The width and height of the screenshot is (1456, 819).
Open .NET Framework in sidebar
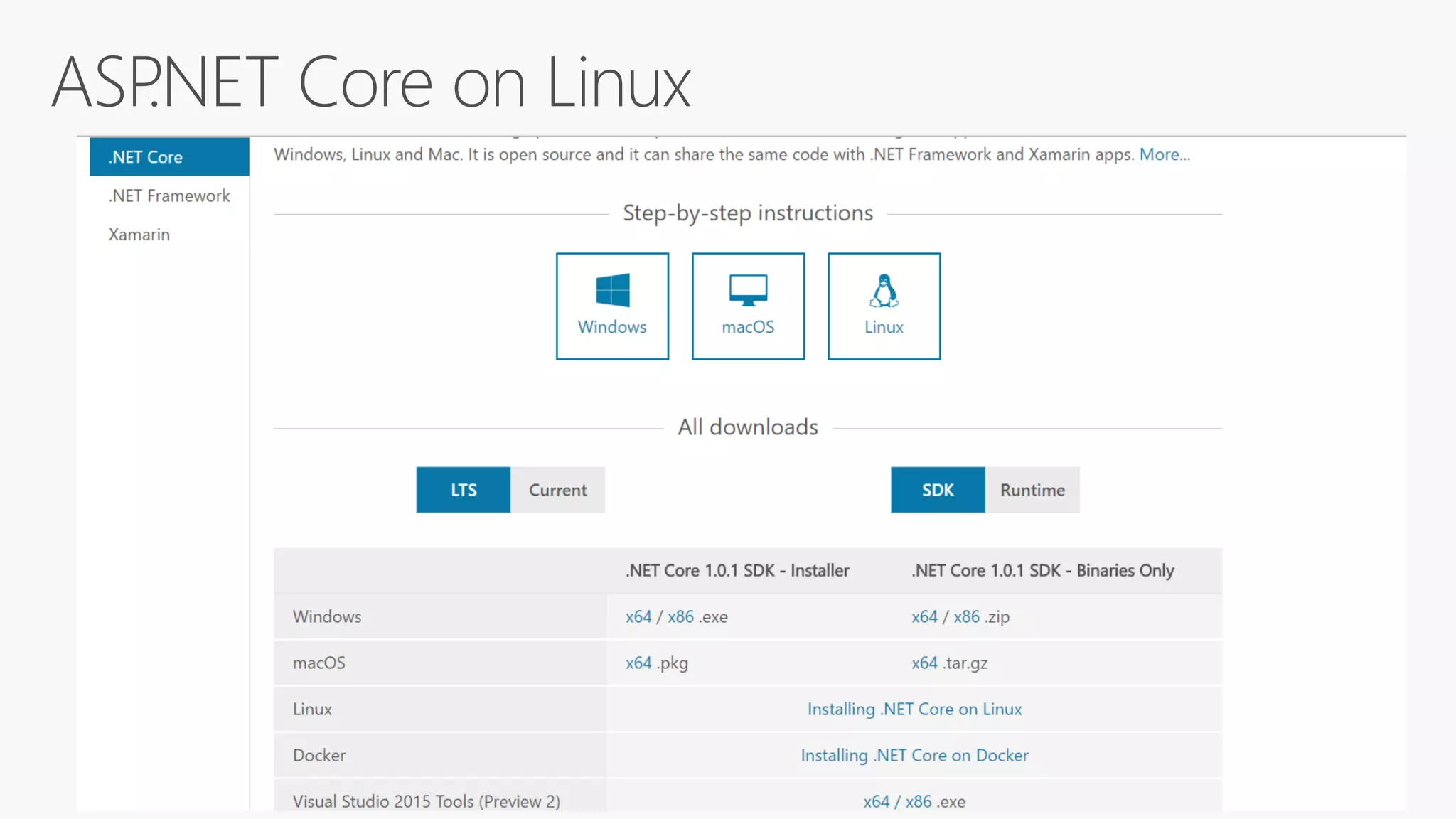[169, 196]
